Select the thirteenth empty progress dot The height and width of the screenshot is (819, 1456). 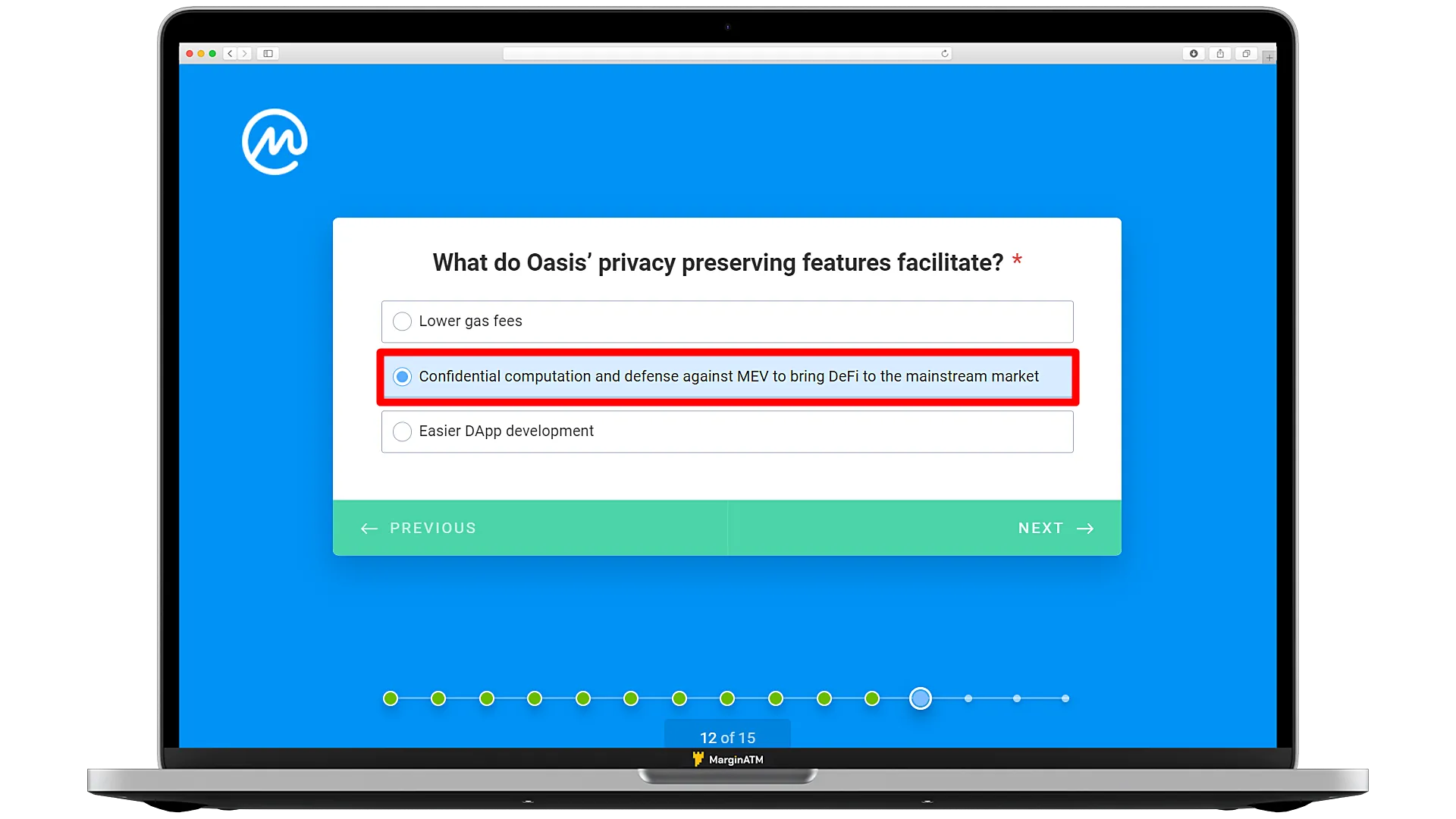point(968,698)
